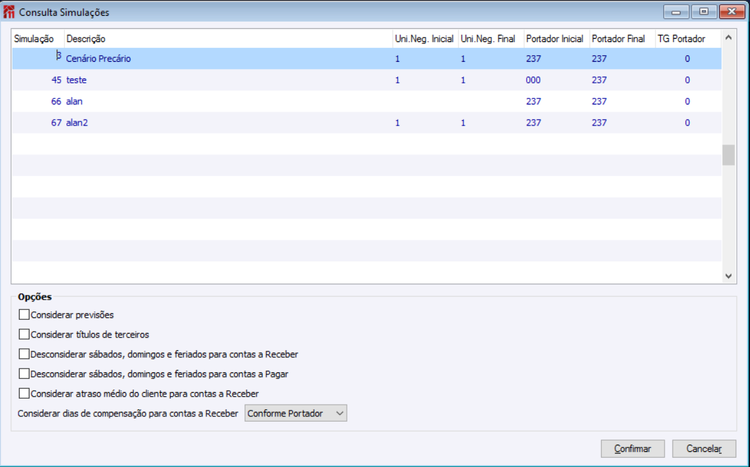Maximize the Consulta Simulações window
The image size is (750, 467).
click(704, 12)
